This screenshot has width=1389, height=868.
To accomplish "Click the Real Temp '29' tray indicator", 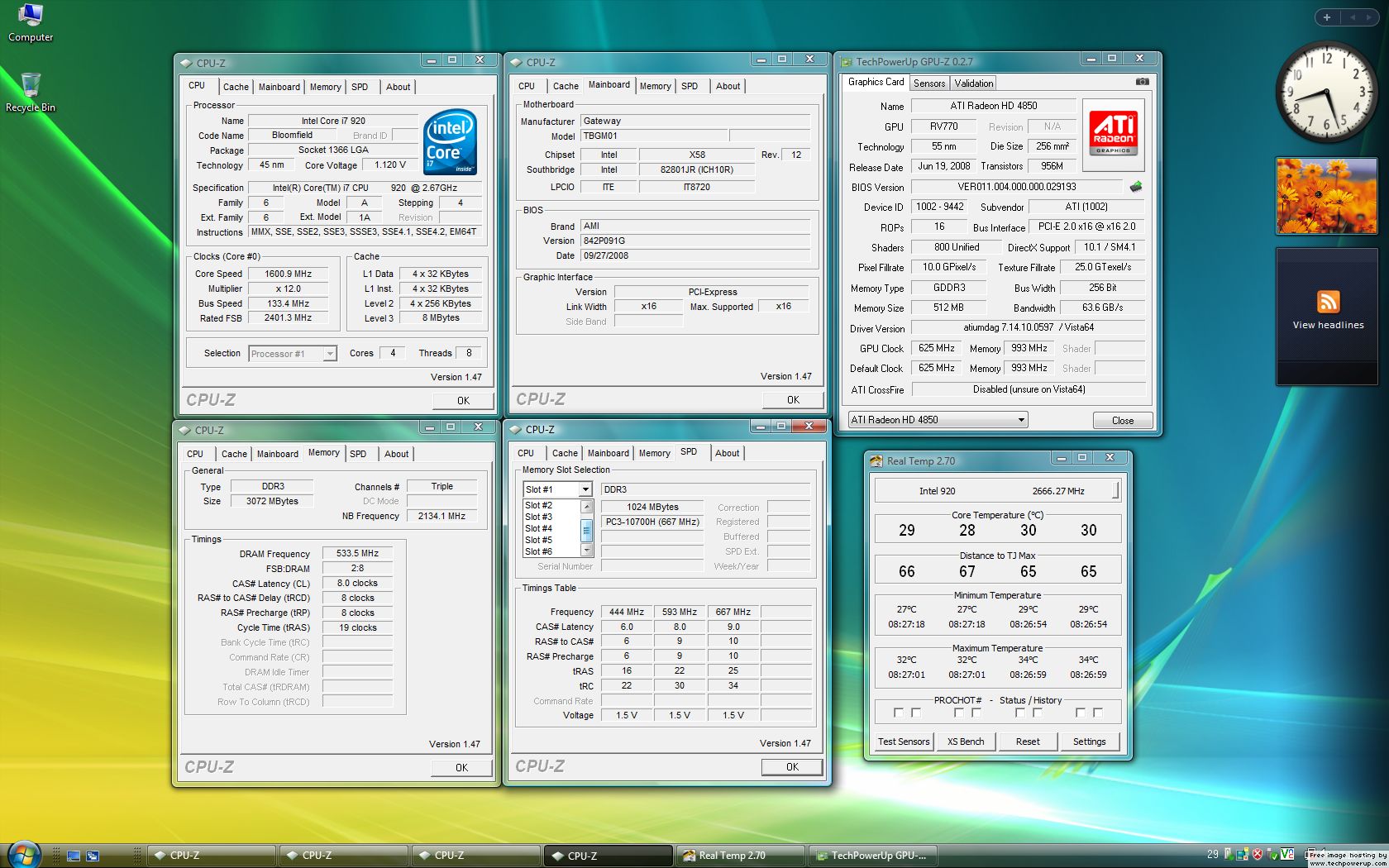I will 1212,854.
